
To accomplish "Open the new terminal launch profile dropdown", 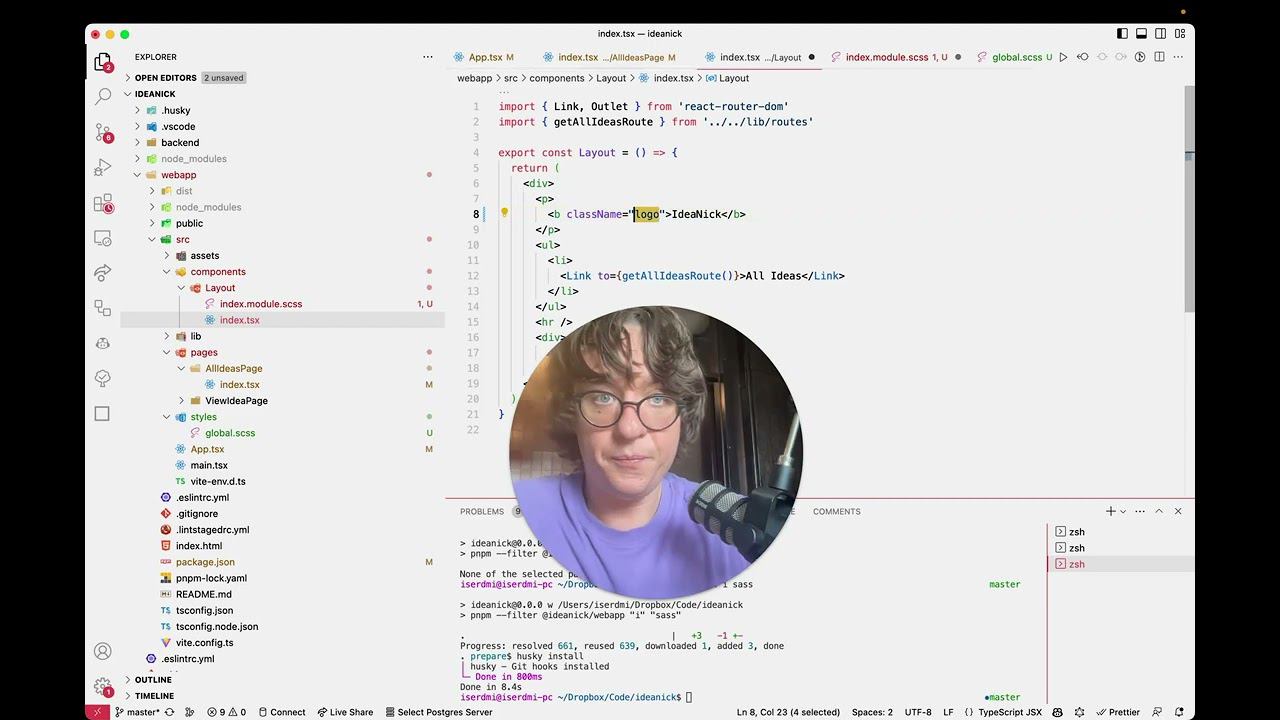I will point(1123,511).
